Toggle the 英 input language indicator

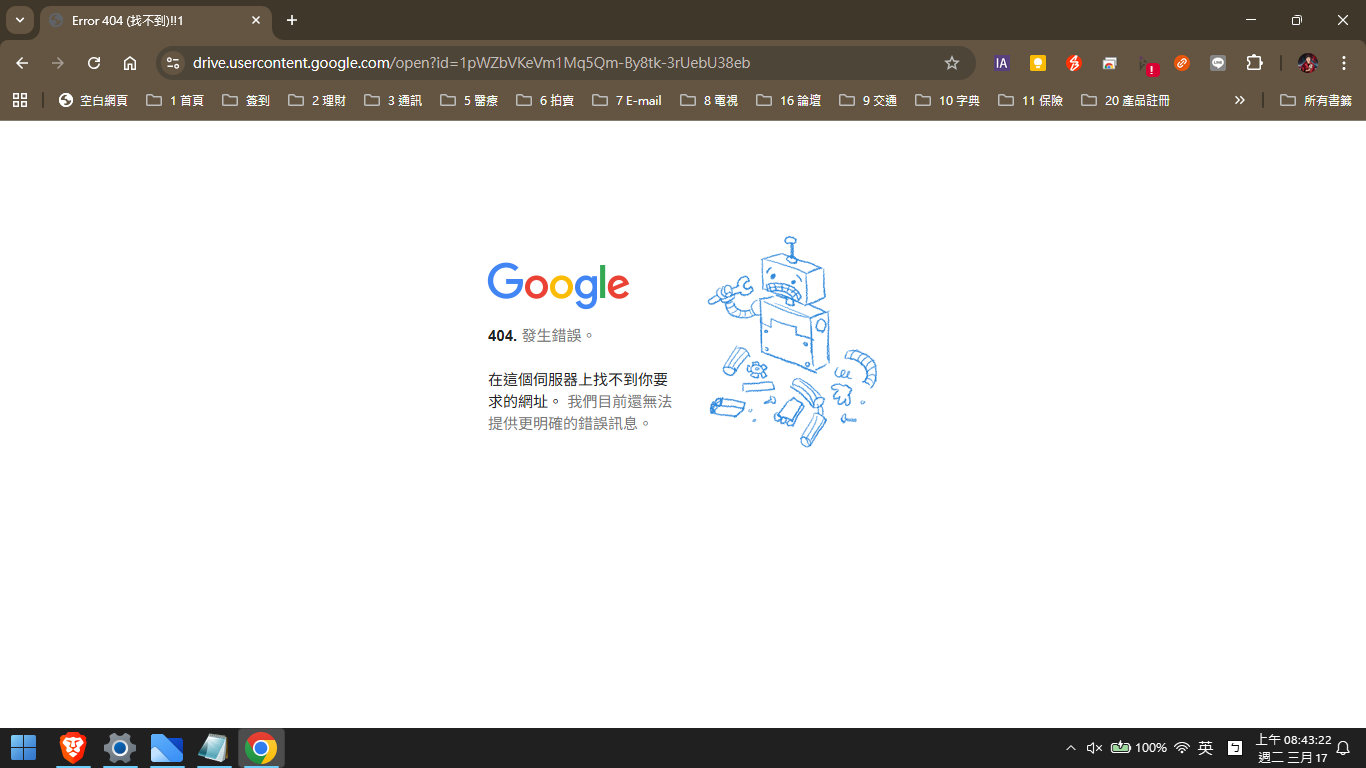tap(1206, 748)
